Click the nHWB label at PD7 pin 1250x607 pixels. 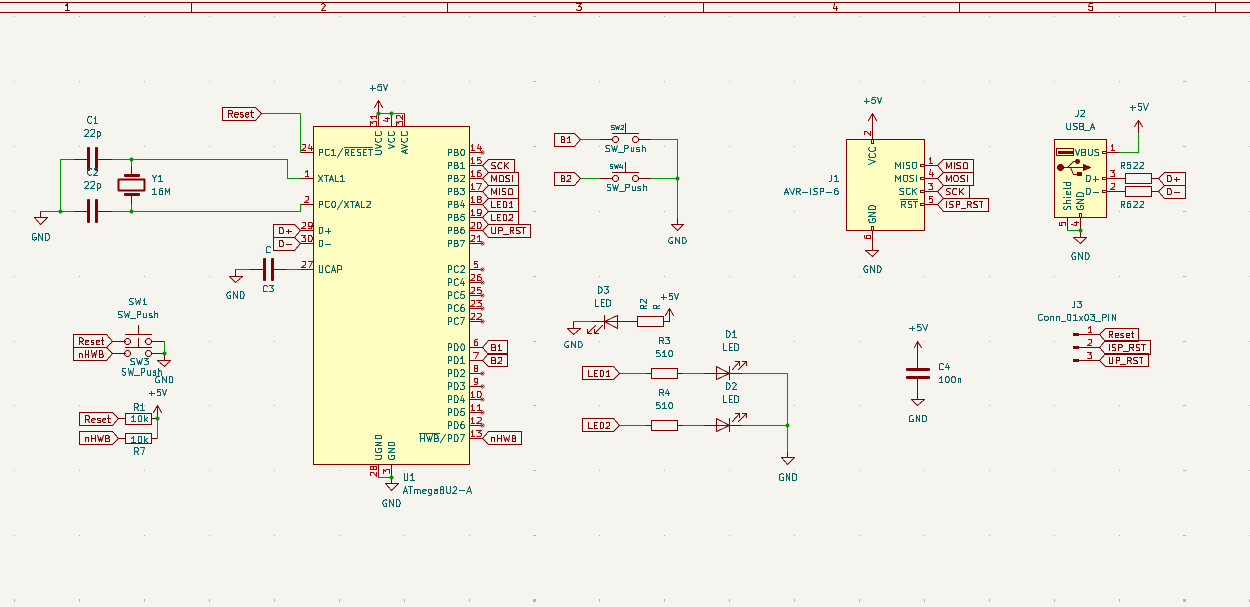click(x=503, y=438)
